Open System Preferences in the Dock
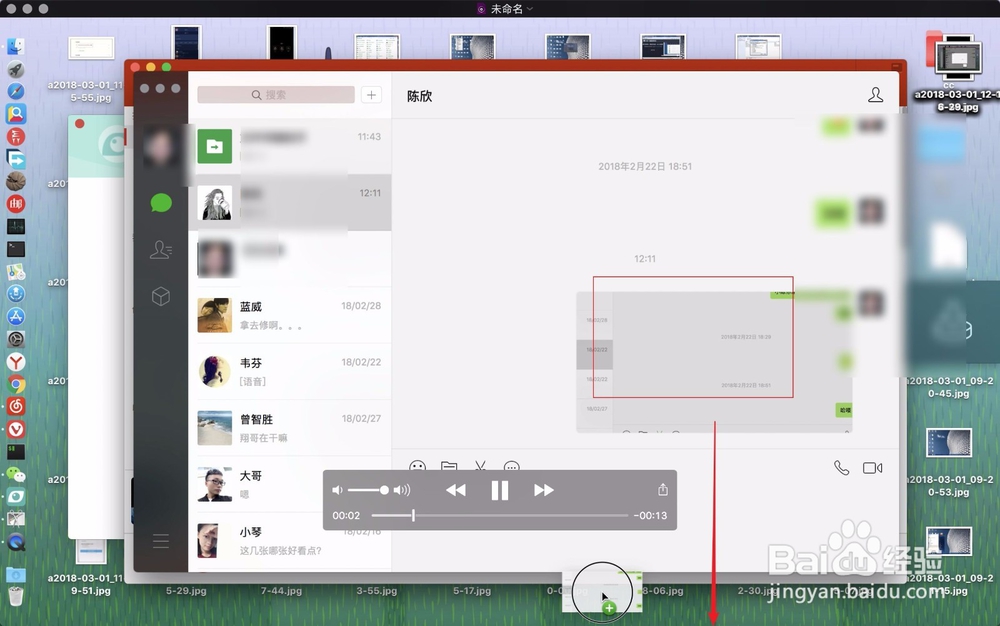 tap(16, 339)
